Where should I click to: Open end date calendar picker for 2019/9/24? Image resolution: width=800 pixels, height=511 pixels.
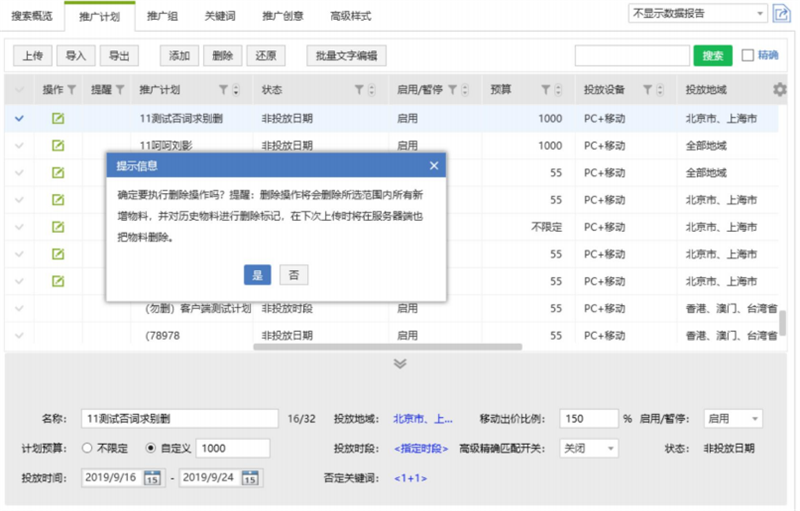pos(250,477)
